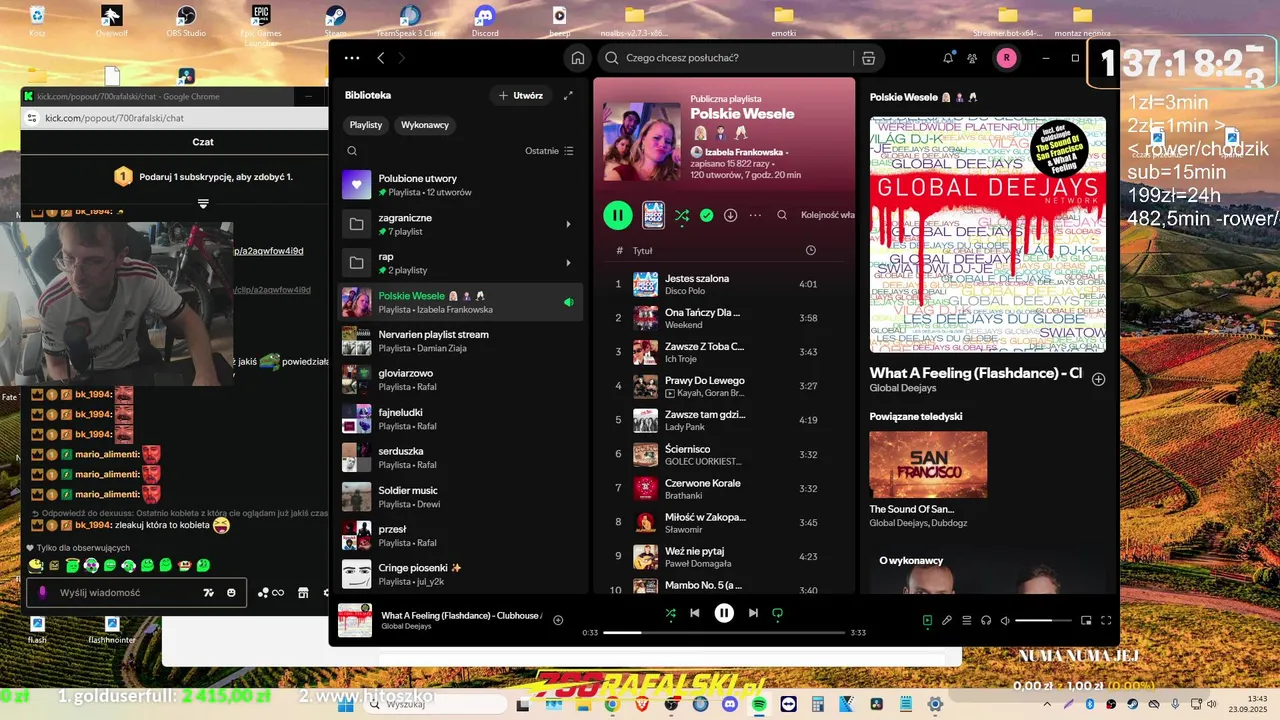The width and height of the screenshot is (1280, 720).
Task: Expand the rap folder arrow
Action: point(568,263)
